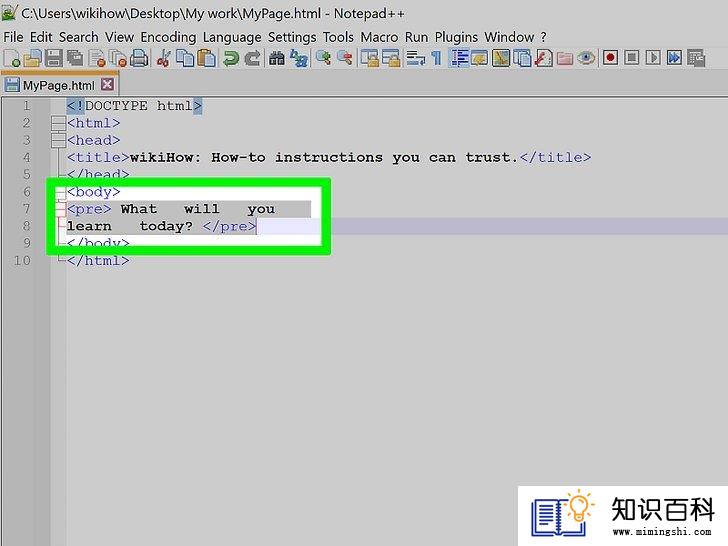The height and width of the screenshot is (546, 728).
Task: Toggle the Indent Guide toolbar icon
Action: (459, 58)
